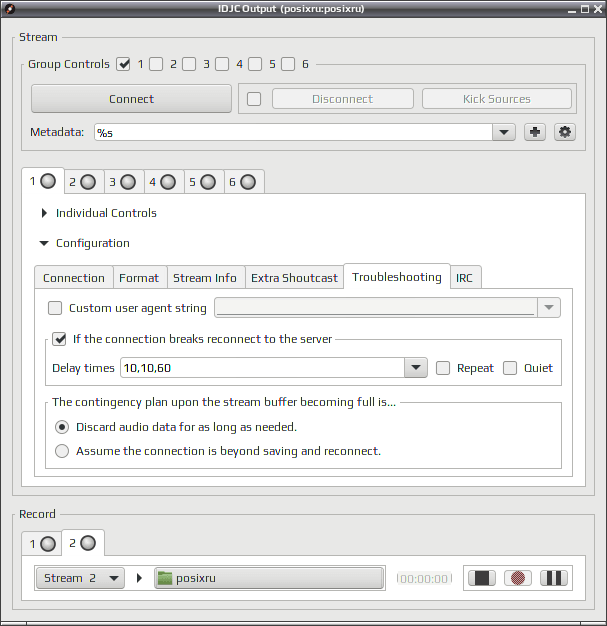Select Discard audio data radio option

[62, 427]
